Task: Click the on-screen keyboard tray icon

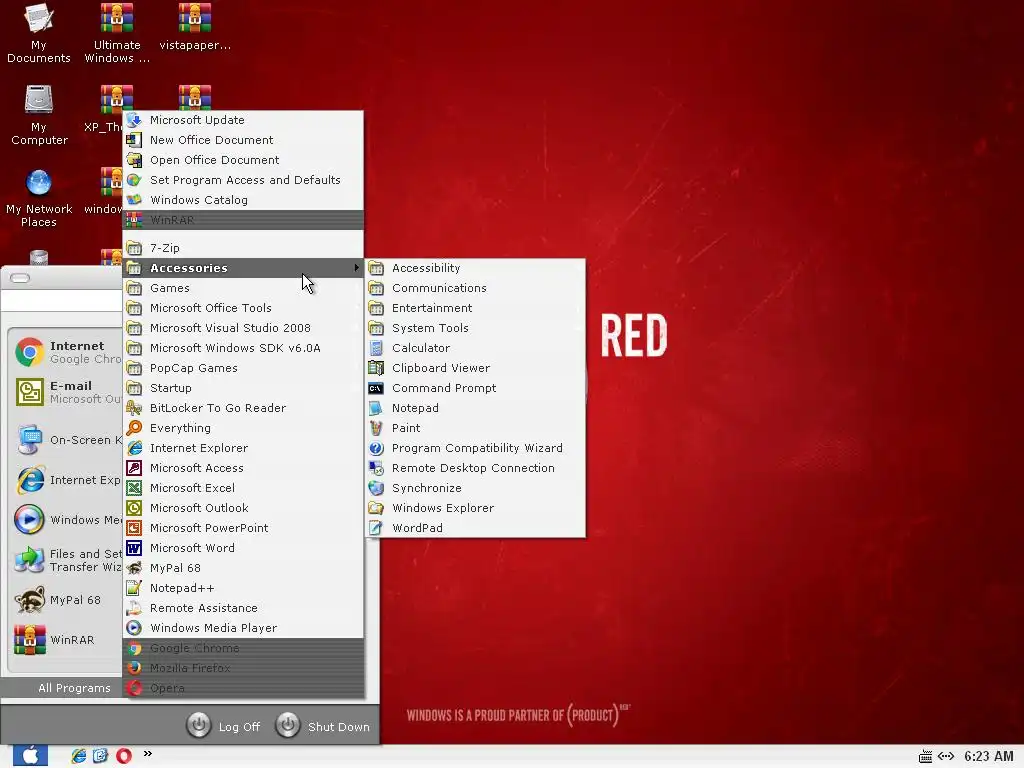Action: pos(925,757)
